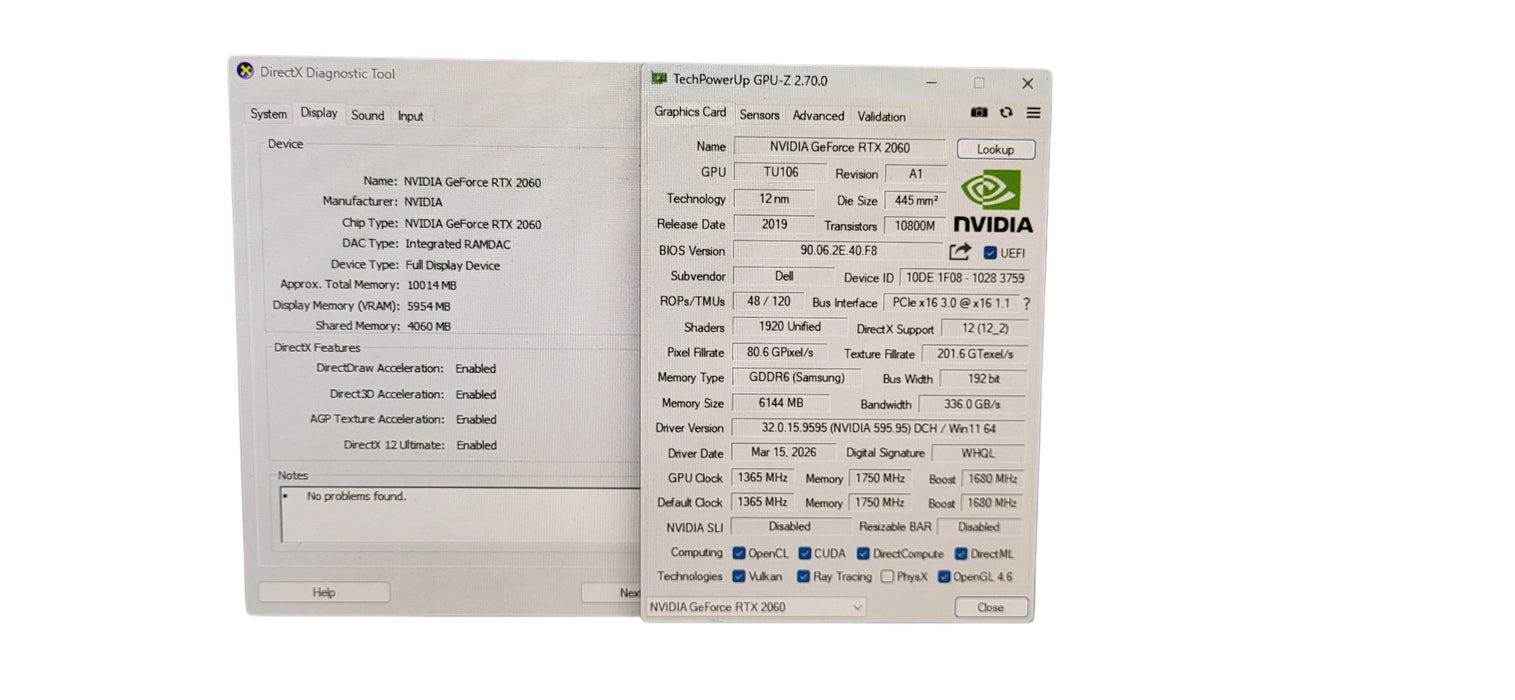Click the GPU-Z refresh icon

1006,113
